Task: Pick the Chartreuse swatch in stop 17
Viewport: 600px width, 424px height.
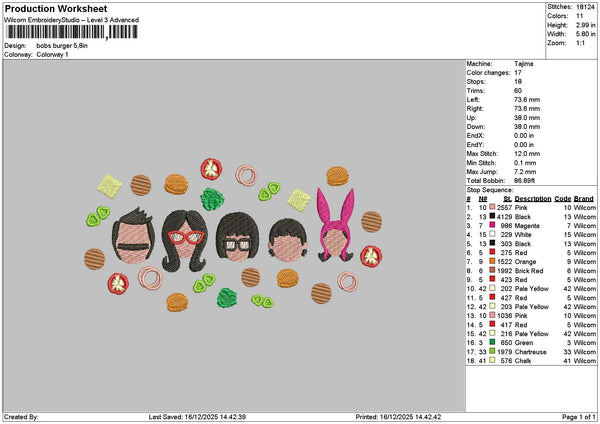Action: [x=492, y=351]
